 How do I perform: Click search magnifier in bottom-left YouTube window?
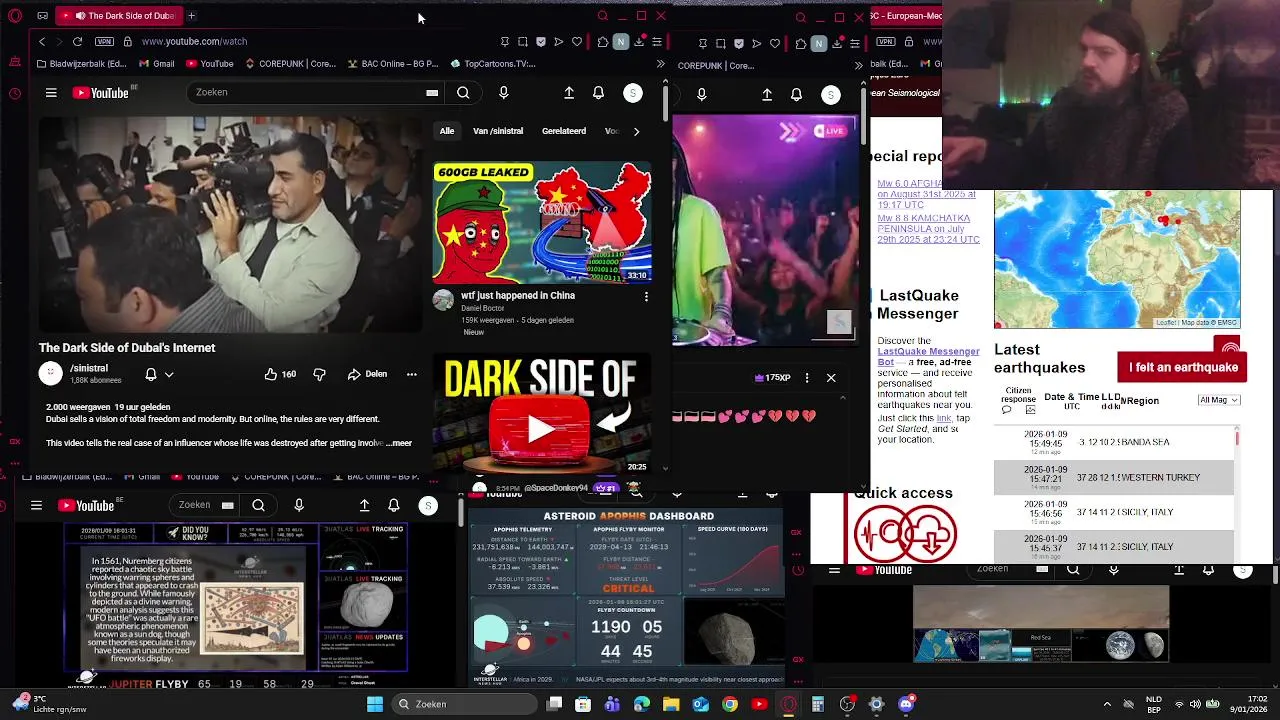258,505
